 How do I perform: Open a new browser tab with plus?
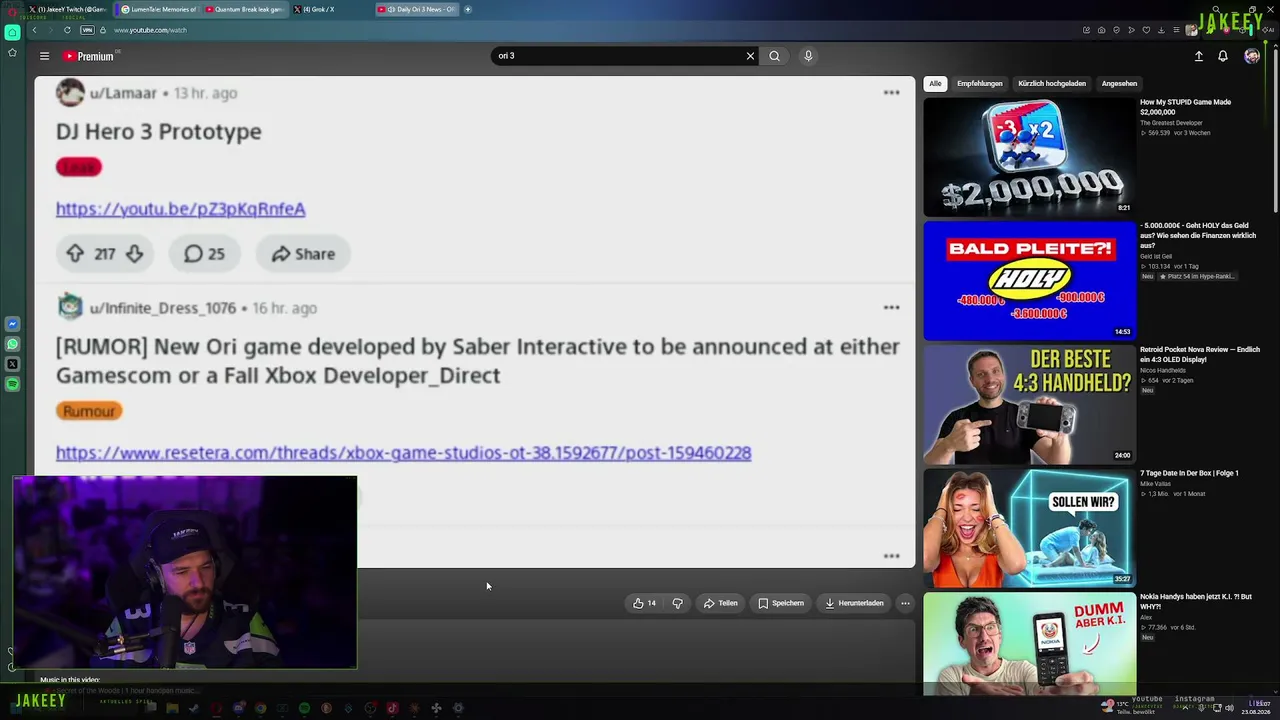468,9
